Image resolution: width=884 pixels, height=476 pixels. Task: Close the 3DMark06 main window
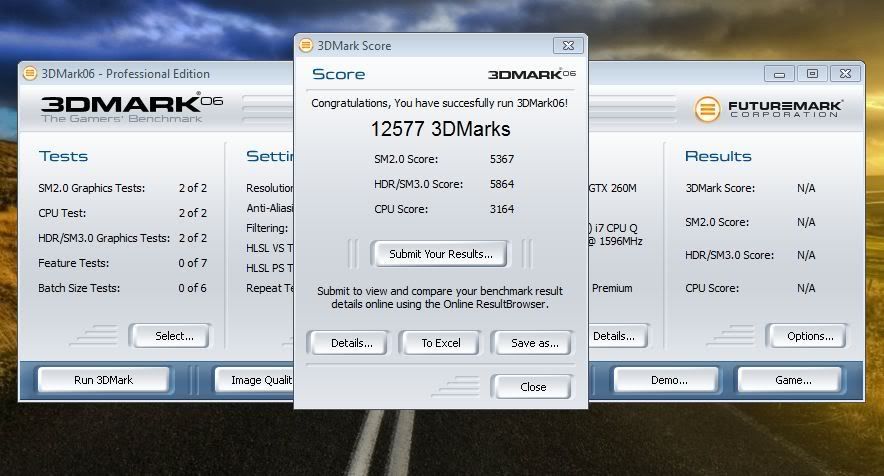(845, 73)
